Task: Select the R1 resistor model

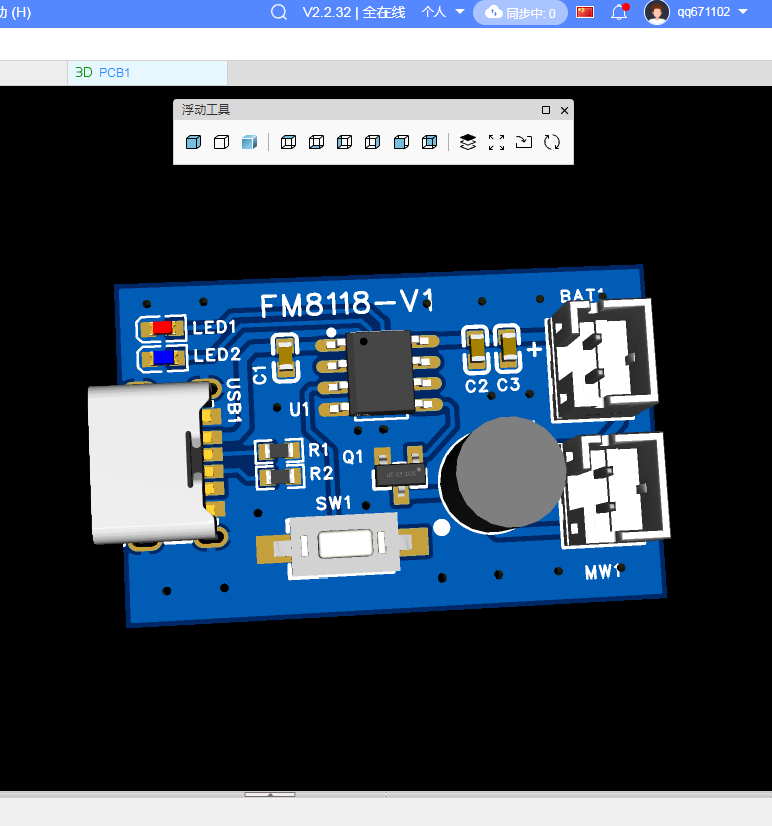Action: coord(279,450)
